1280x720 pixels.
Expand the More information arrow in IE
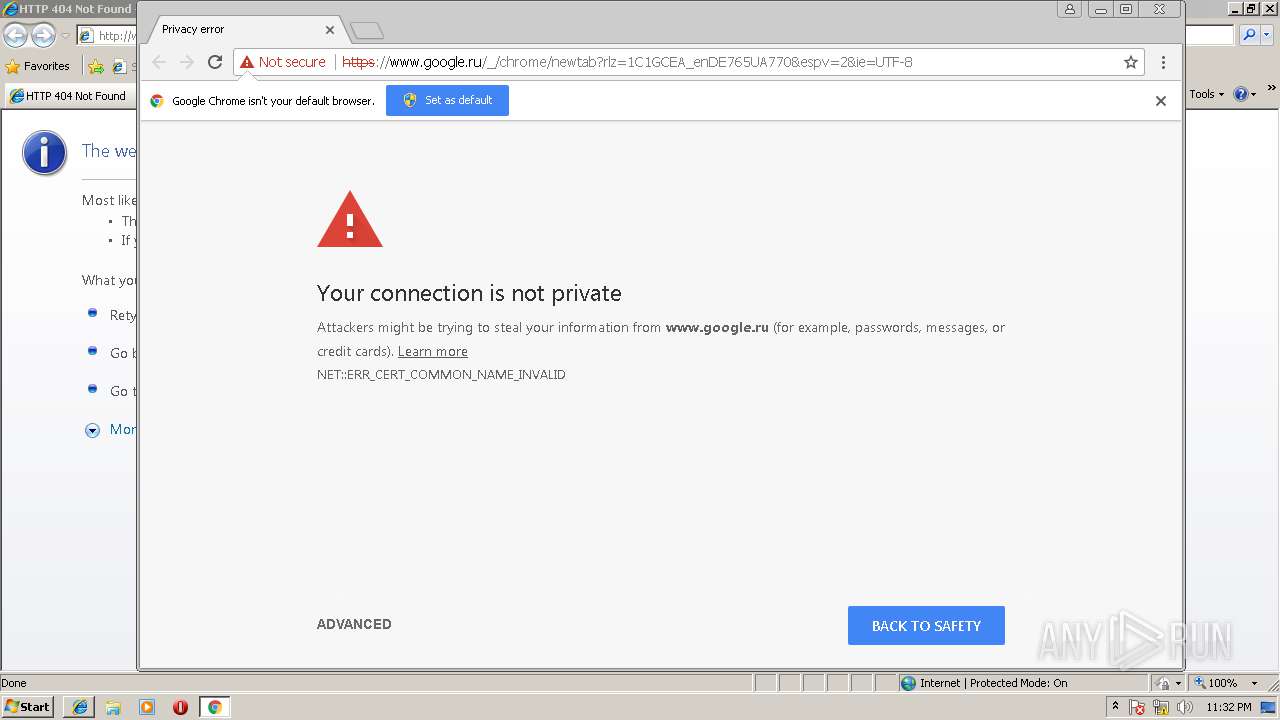(92, 430)
